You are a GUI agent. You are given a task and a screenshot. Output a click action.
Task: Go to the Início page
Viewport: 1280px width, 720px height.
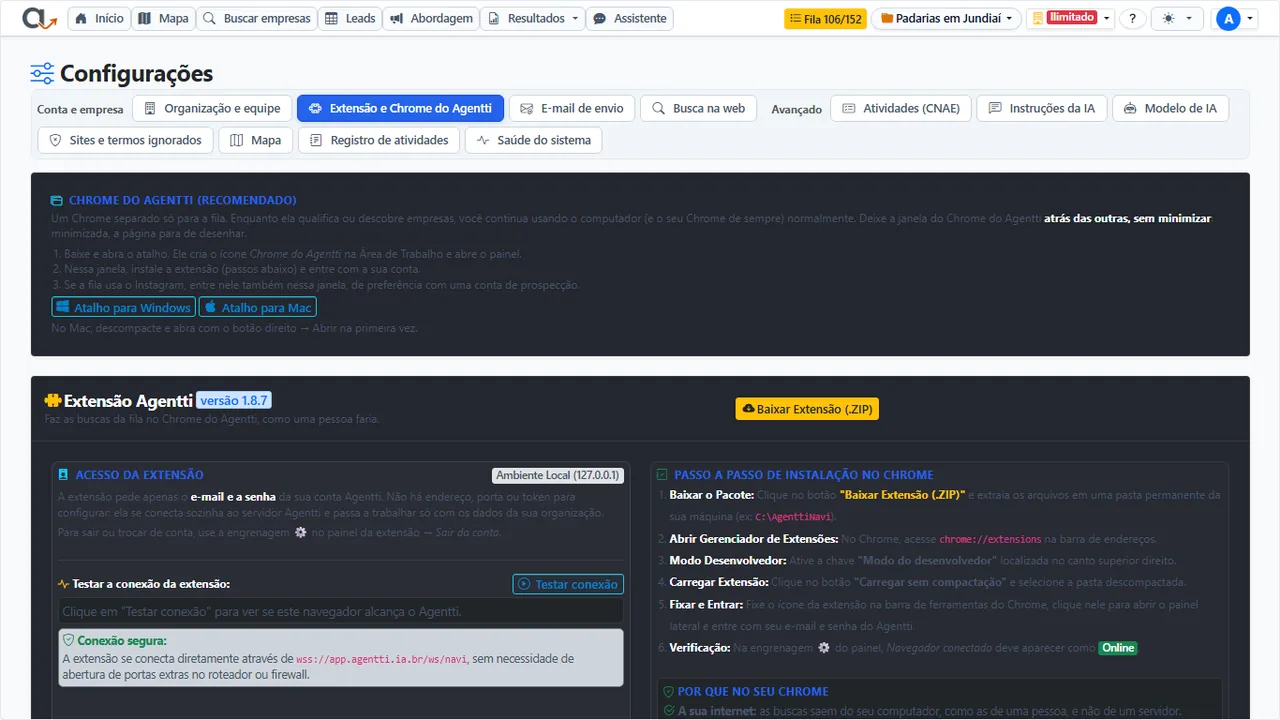coord(100,19)
